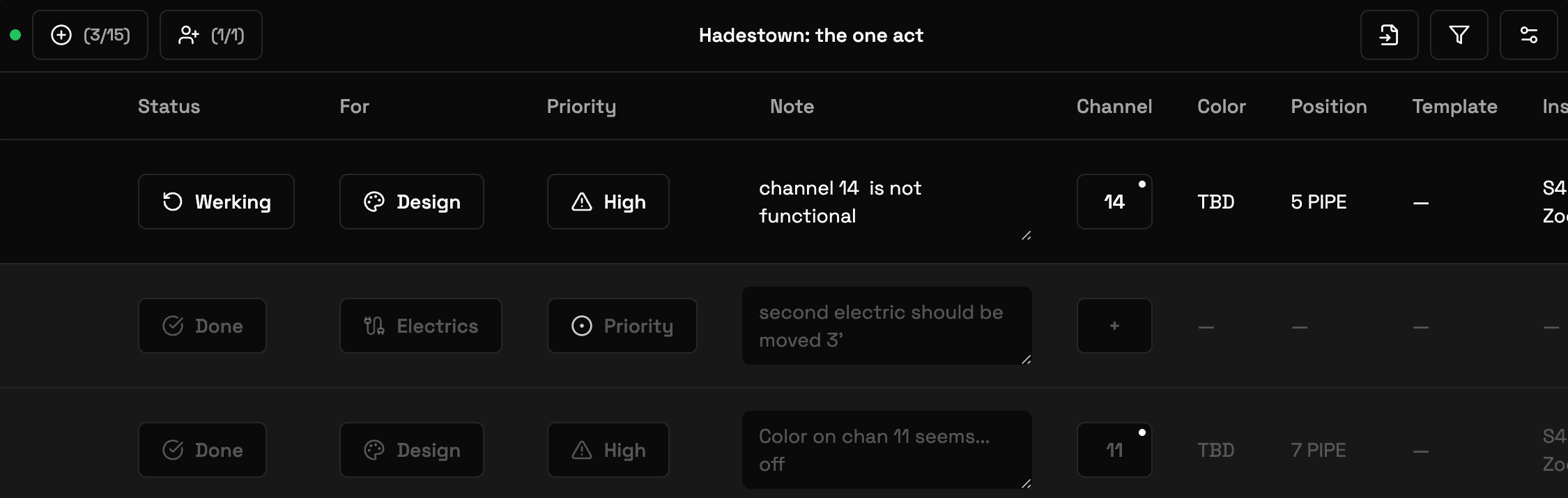Toggle the Werking status of first note
Viewport: 1568px width, 498px height.
pos(216,202)
